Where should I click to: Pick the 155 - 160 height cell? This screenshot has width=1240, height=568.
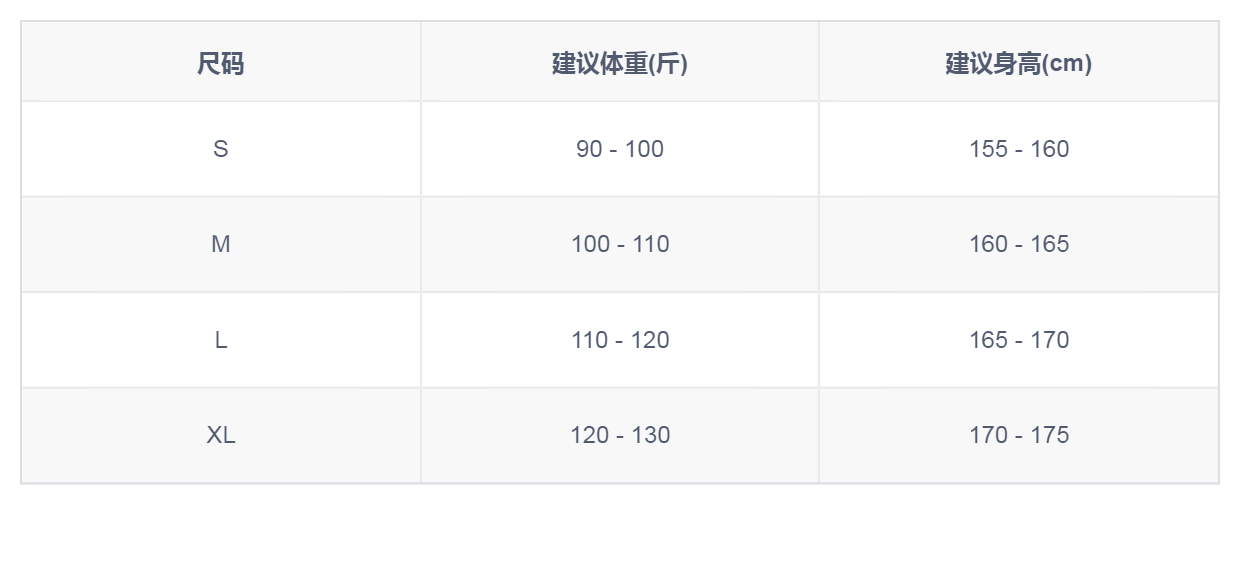[x=1018, y=149]
